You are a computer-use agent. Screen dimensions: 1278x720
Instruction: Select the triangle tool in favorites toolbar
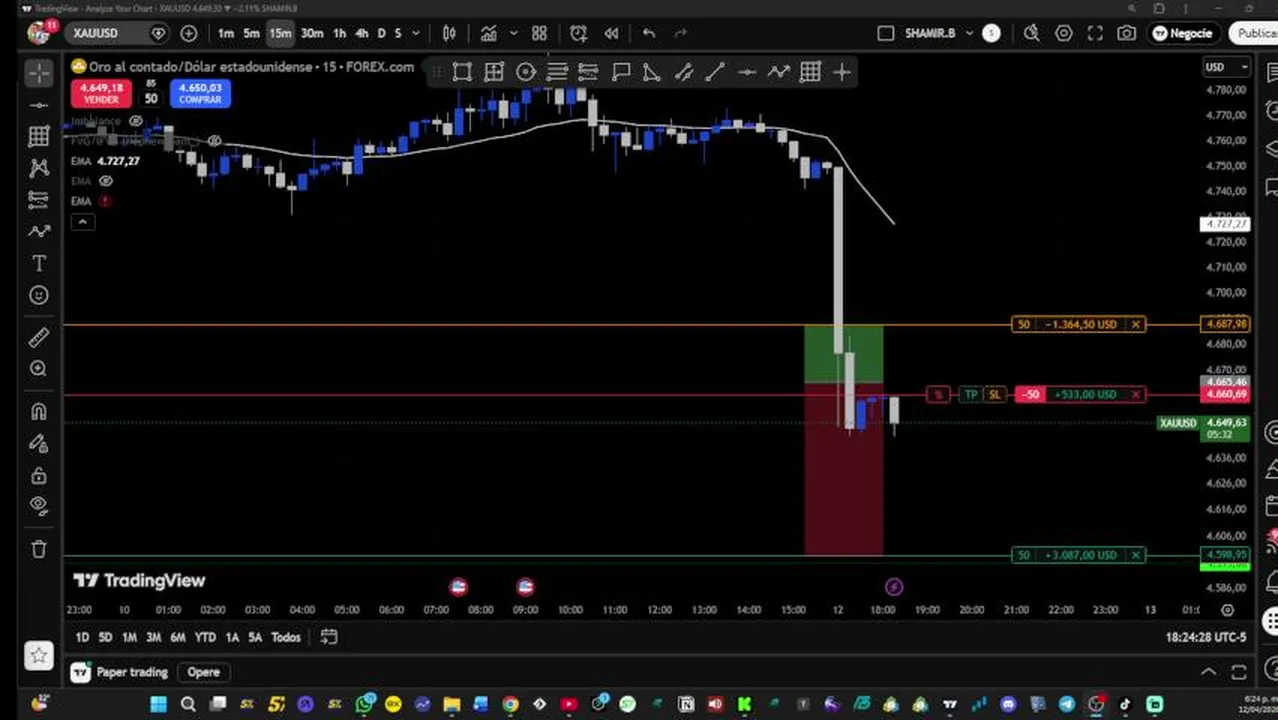(651, 72)
